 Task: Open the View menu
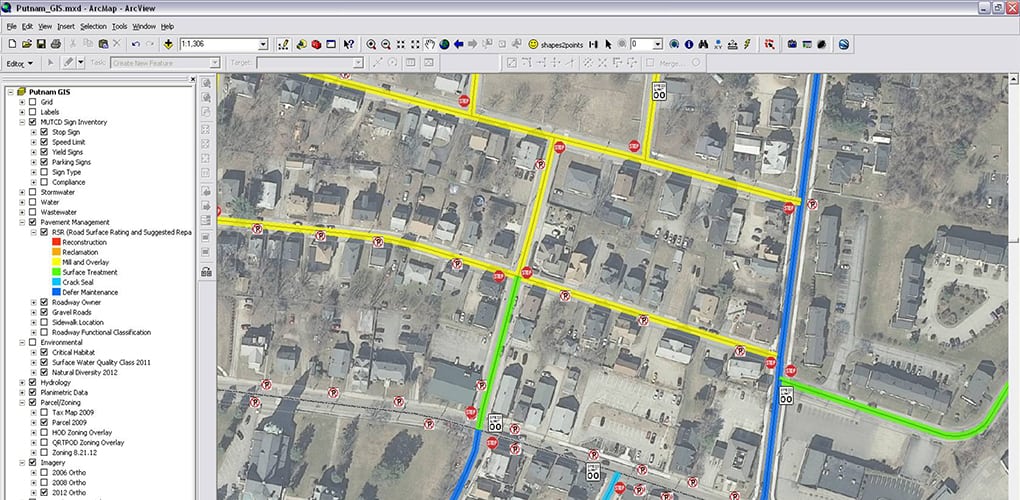pyautogui.click(x=45, y=27)
